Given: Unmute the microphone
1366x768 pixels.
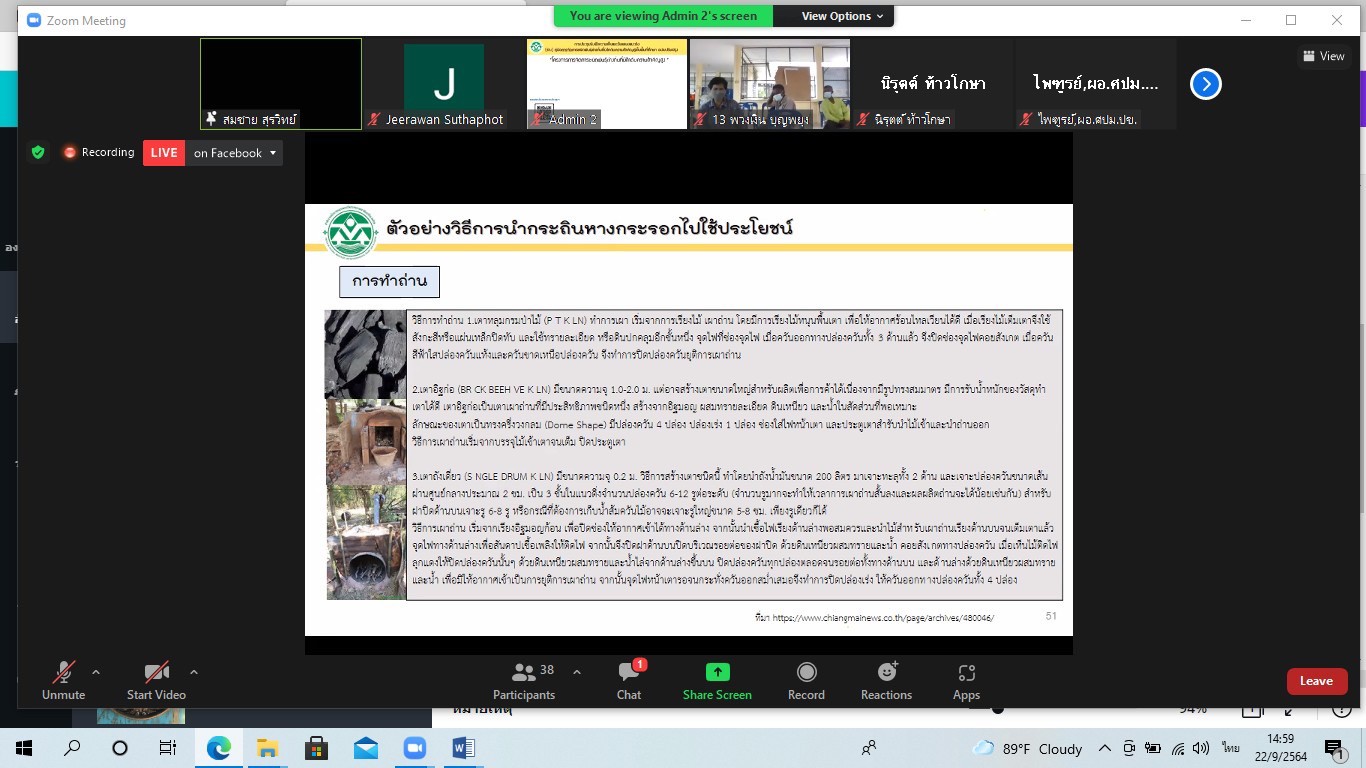Looking at the screenshot, I should (64, 680).
